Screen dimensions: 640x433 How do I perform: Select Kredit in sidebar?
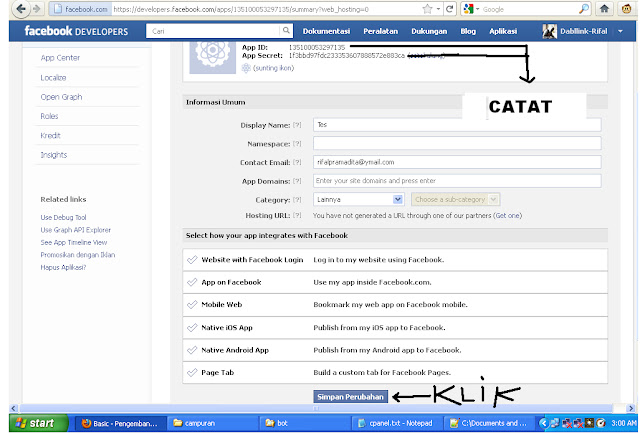click(x=50, y=135)
